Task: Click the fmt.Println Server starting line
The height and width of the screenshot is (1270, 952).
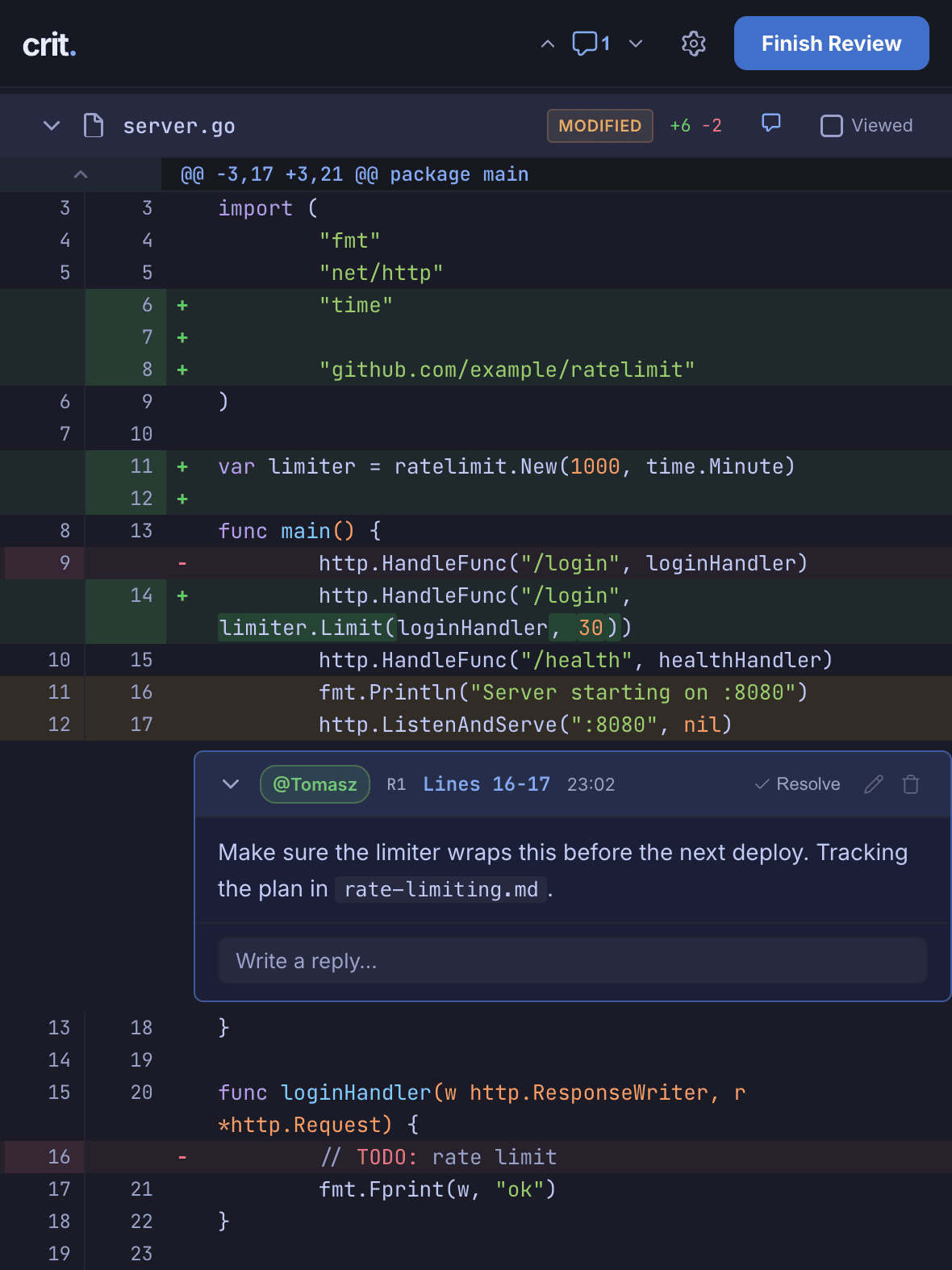Action: click(476, 692)
